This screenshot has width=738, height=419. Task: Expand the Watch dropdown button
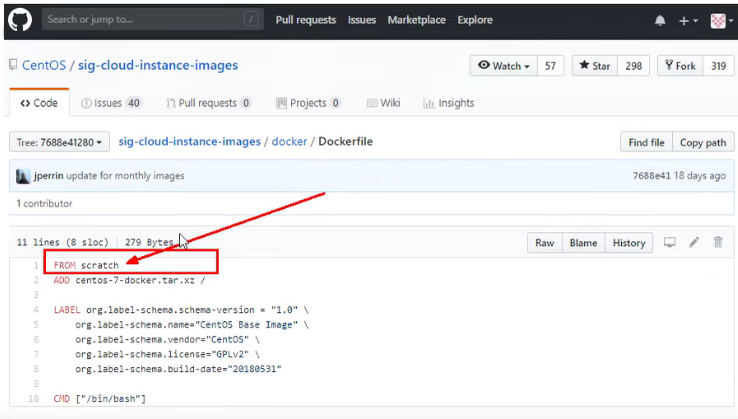coord(504,66)
